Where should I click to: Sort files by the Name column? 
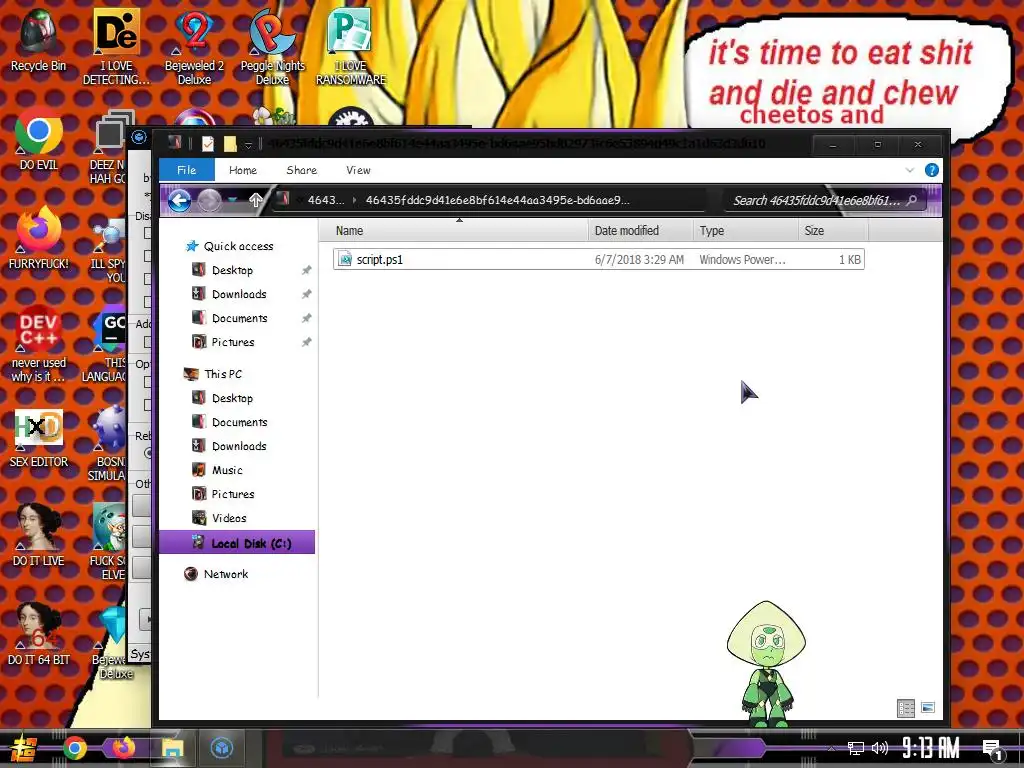[454, 231]
